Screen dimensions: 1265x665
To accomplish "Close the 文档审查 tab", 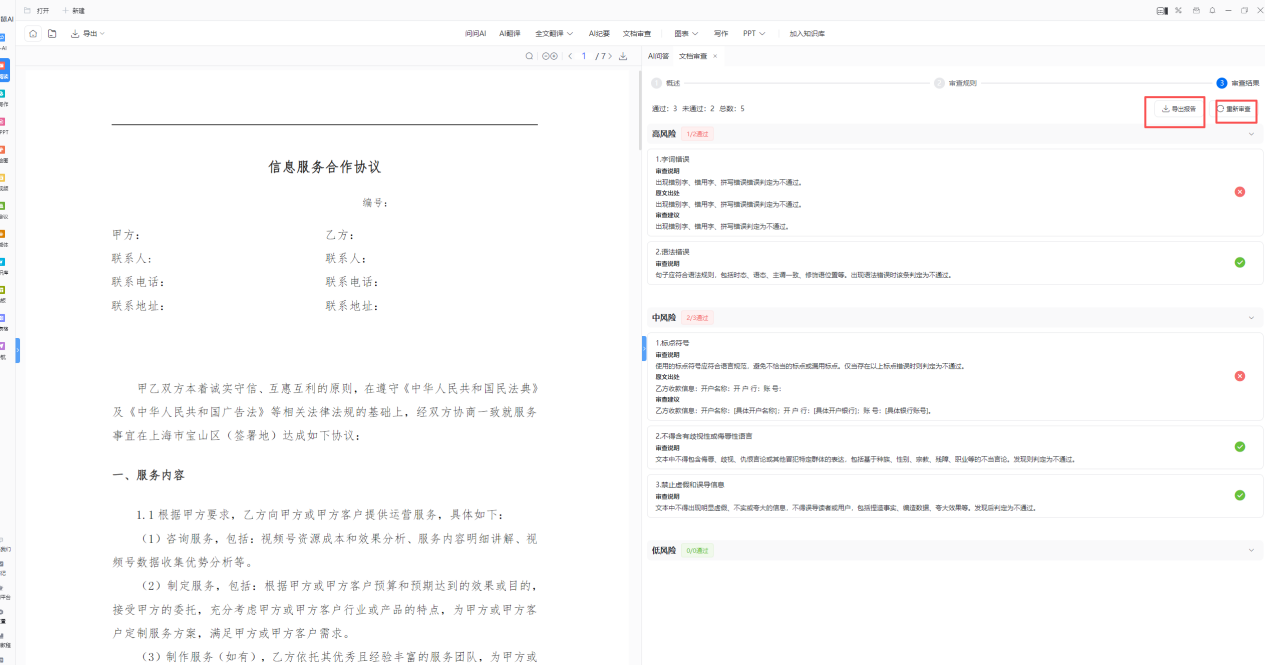I will [x=715, y=56].
